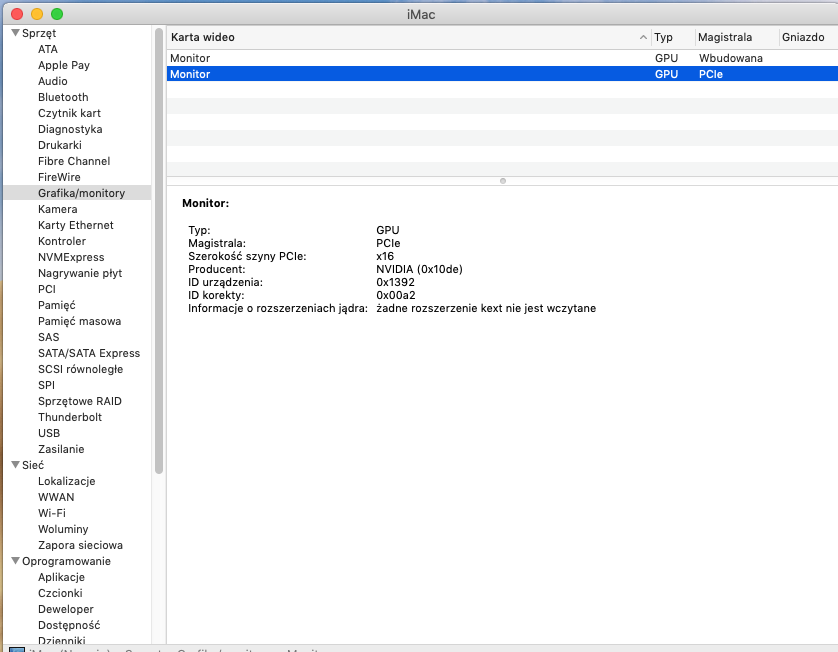Select Woluminy in the sidebar

[63, 530]
